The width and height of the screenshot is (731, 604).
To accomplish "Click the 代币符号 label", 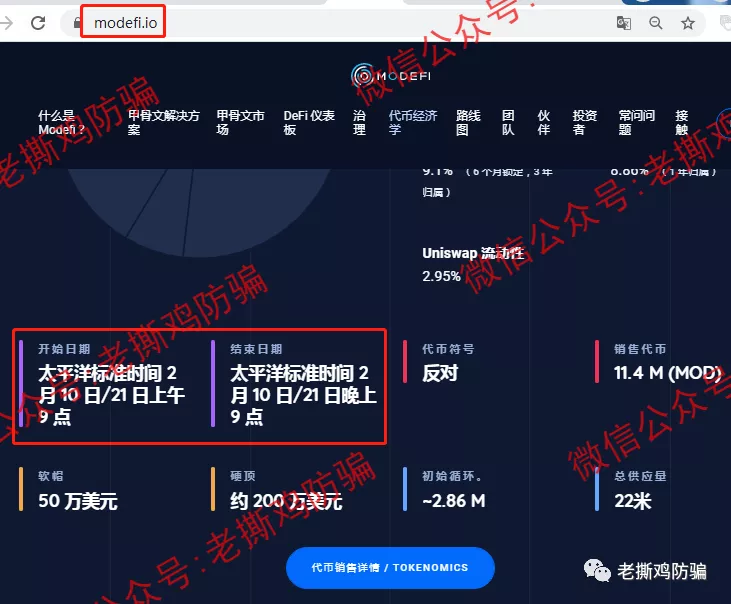I will [448, 349].
